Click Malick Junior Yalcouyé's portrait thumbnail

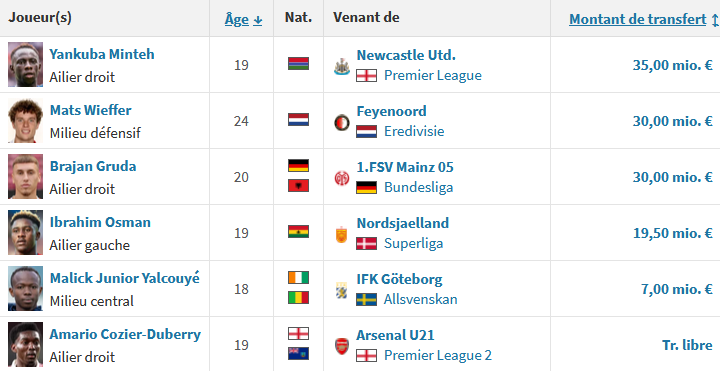(x=25, y=288)
